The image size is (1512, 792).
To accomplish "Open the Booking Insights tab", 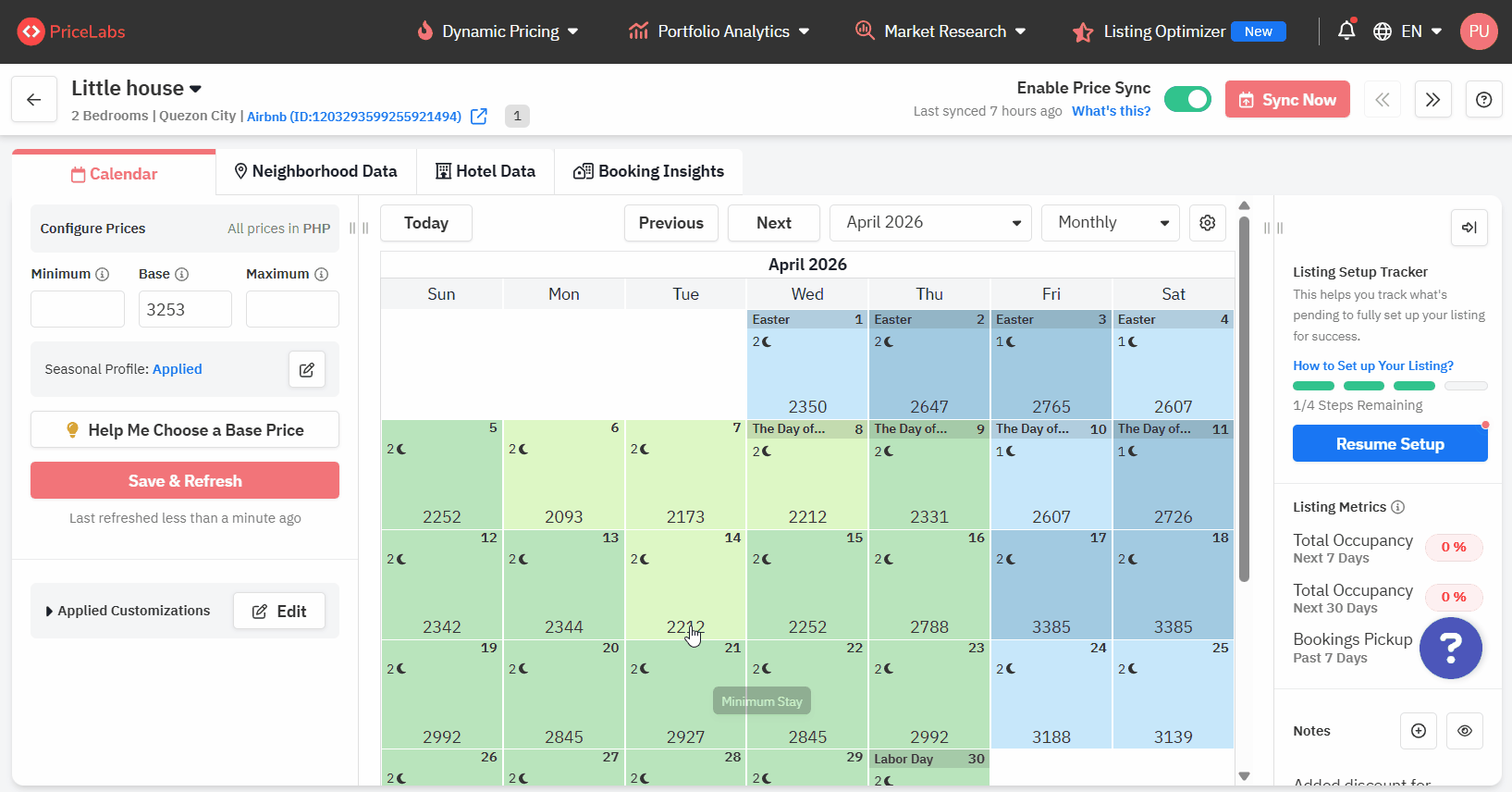I will pos(648,172).
